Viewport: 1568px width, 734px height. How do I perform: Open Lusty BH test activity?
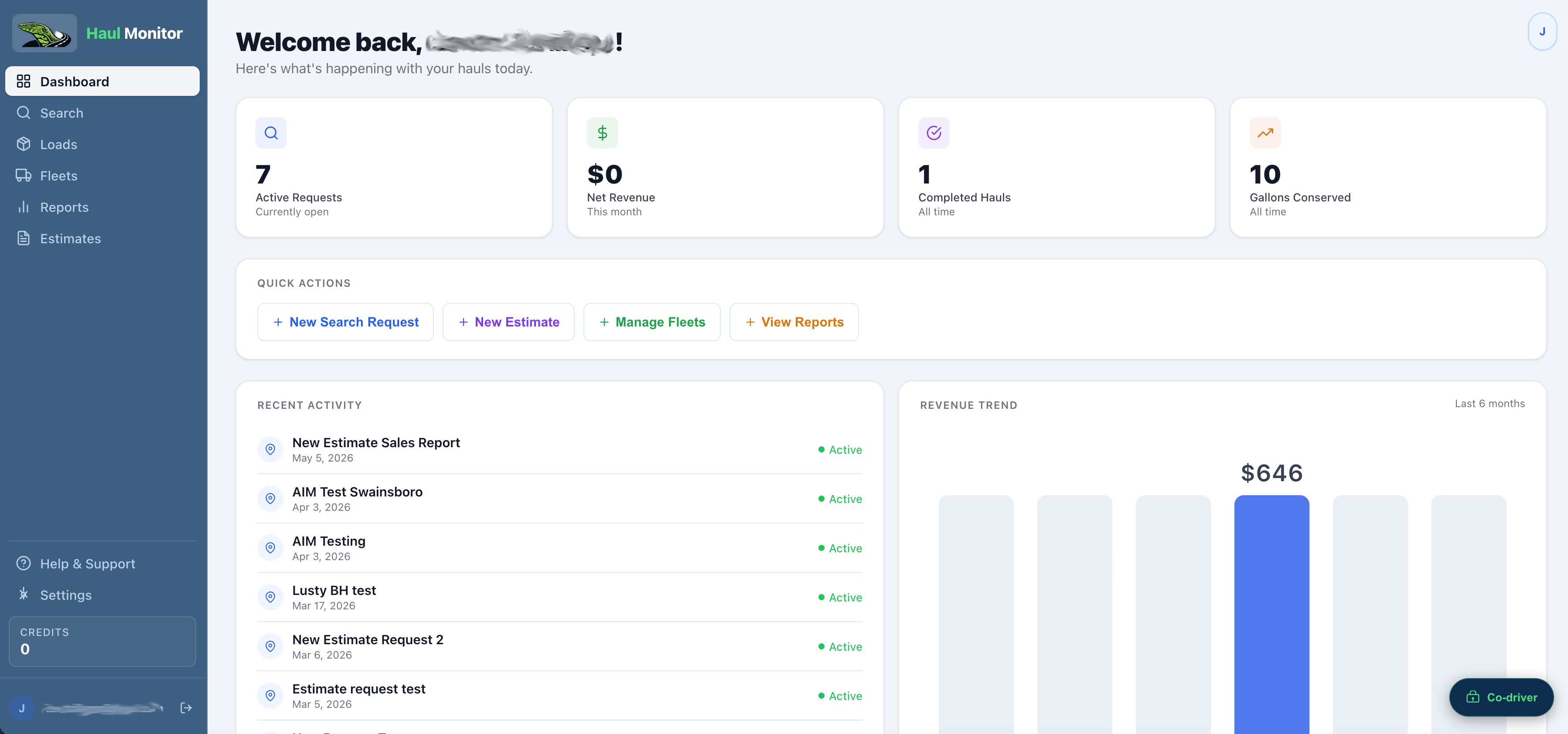[560, 598]
